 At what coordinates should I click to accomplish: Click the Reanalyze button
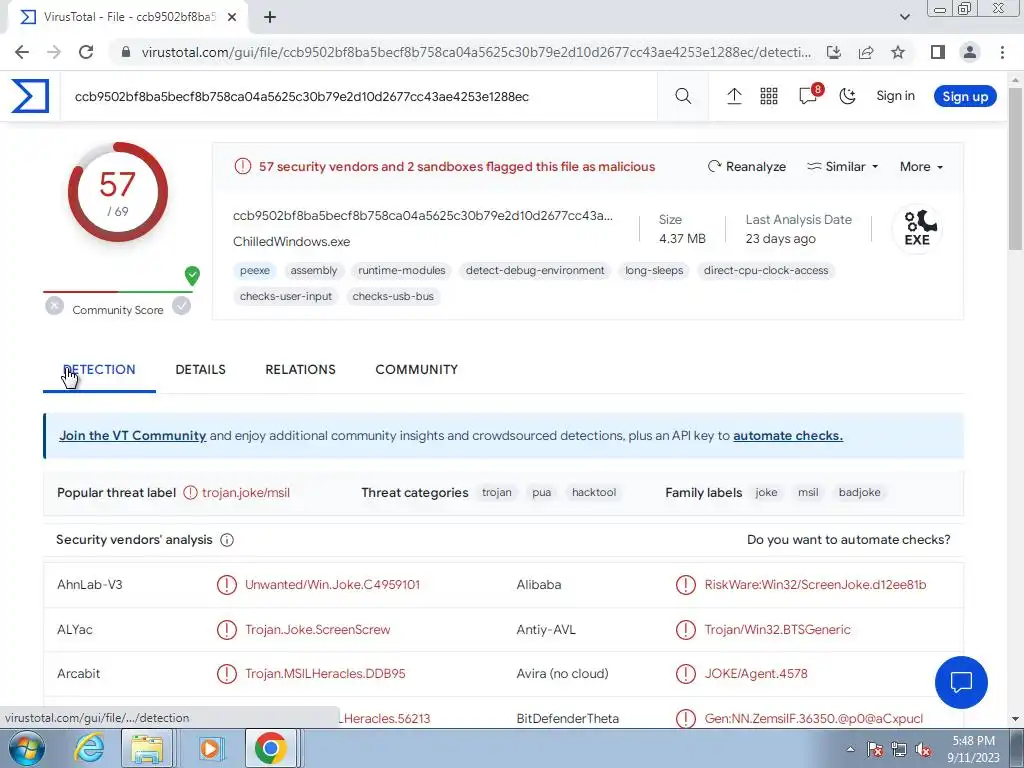click(x=746, y=167)
